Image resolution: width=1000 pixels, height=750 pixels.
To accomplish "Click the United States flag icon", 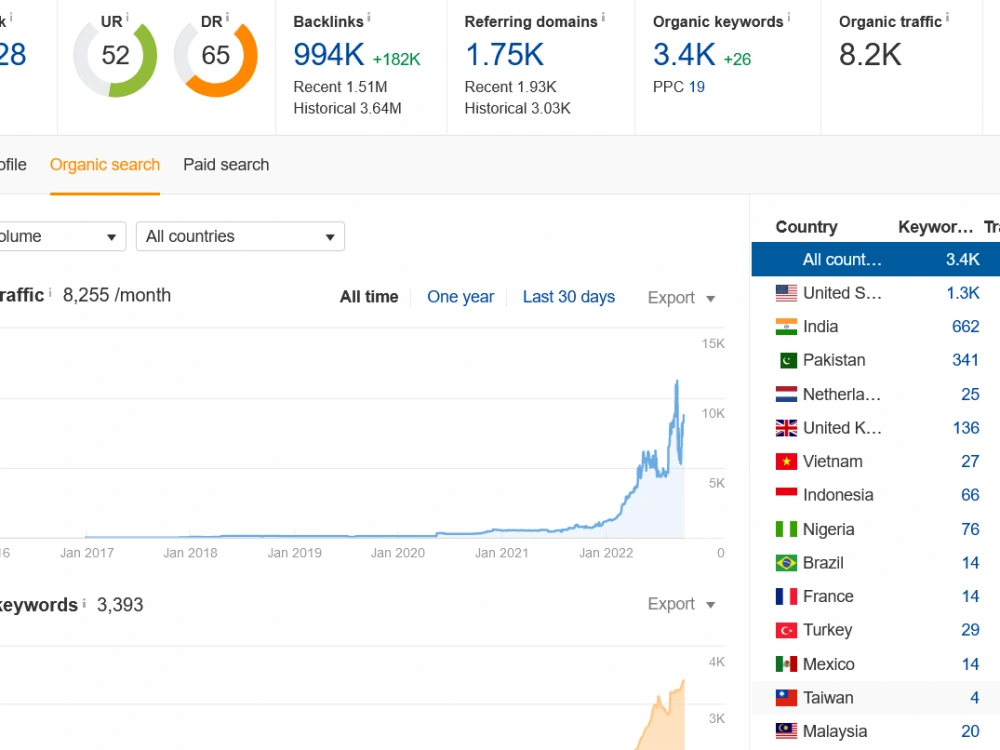I will 786,293.
